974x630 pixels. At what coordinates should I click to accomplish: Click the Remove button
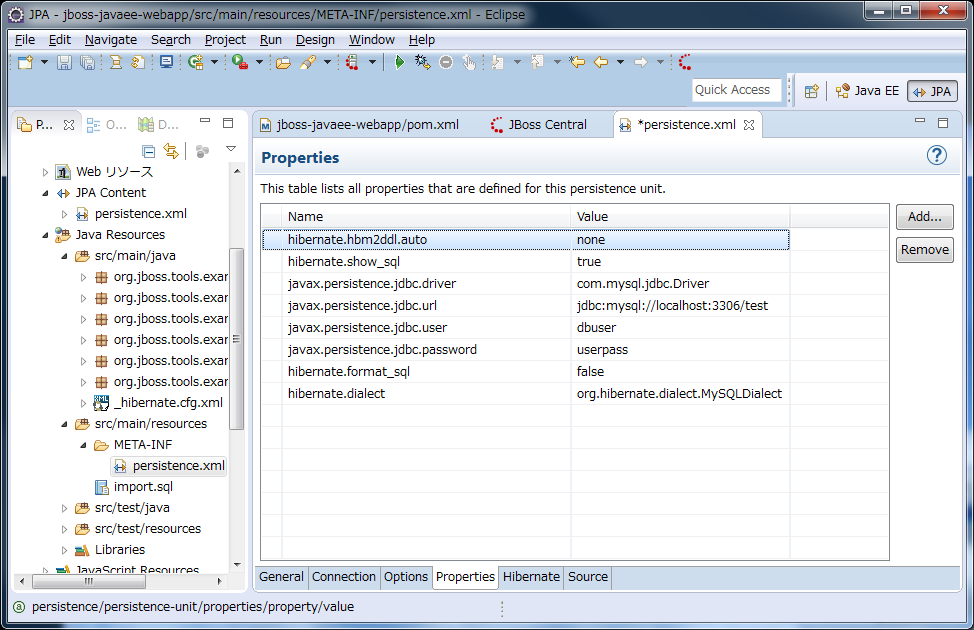click(924, 250)
